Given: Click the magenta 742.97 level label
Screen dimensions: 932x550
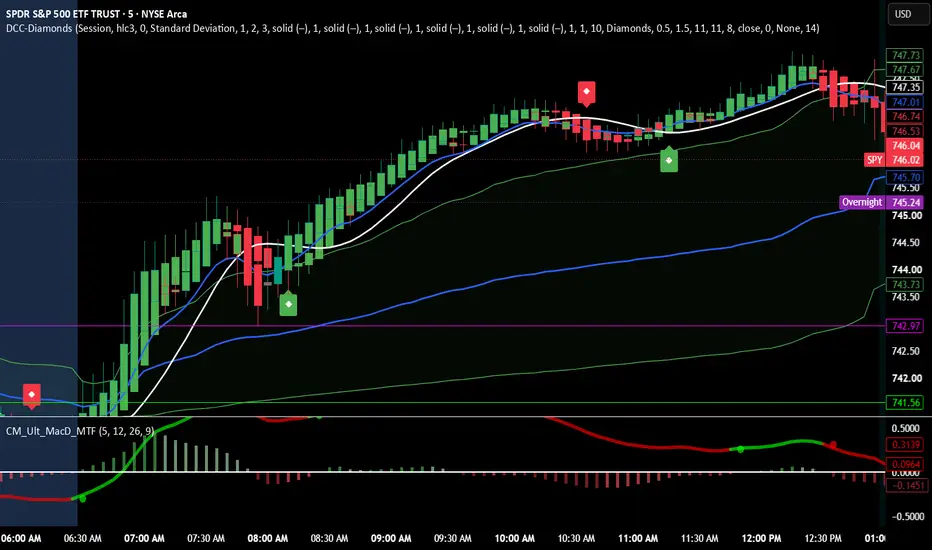Looking at the screenshot, I should [906, 326].
